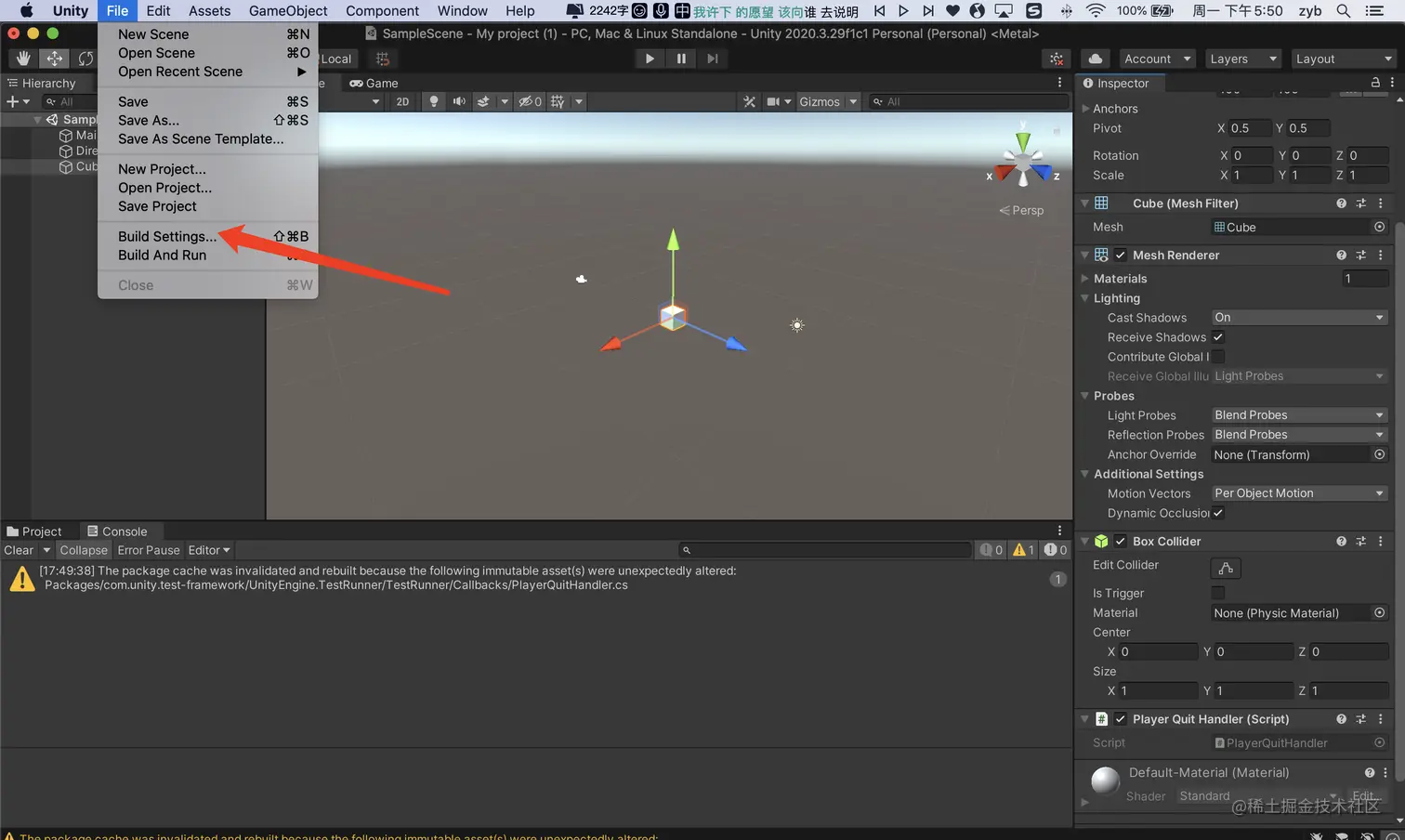Open collab bug/service icon beside cloud
The height and width of the screenshot is (840, 1405).
pyautogui.click(x=1057, y=59)
